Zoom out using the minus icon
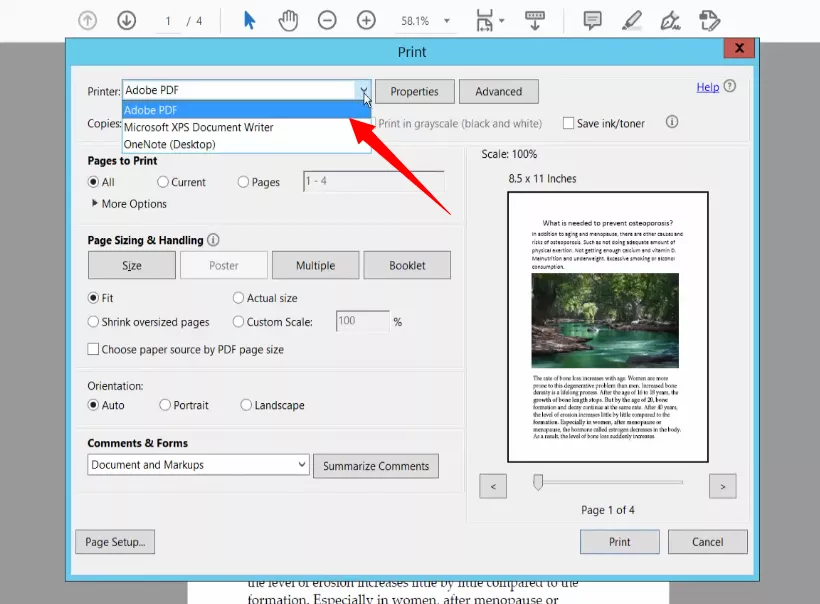This screenshot has height=604, width=820. click(x=327, y=19)
